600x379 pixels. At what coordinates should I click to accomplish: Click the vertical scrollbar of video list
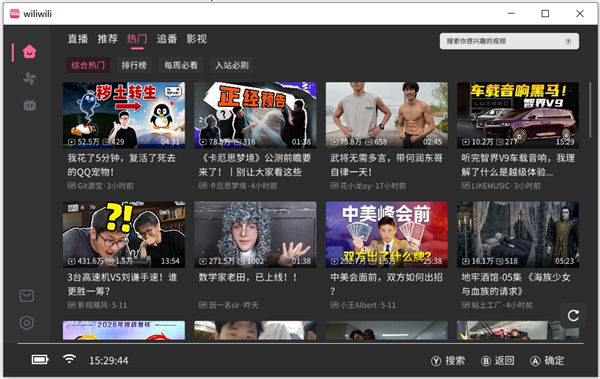[589, 110]
